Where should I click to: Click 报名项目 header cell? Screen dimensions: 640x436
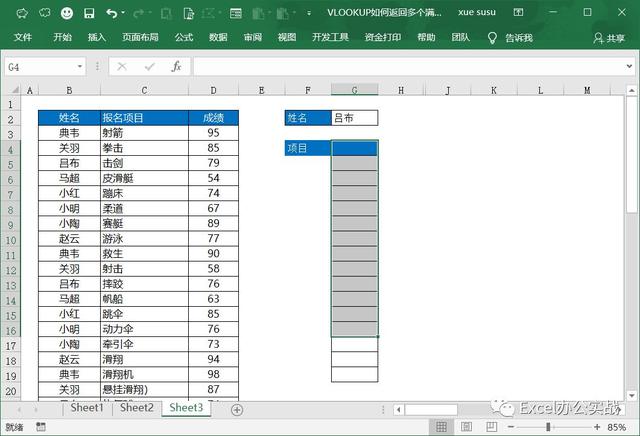pyautogui.click(x=144, y=118)
